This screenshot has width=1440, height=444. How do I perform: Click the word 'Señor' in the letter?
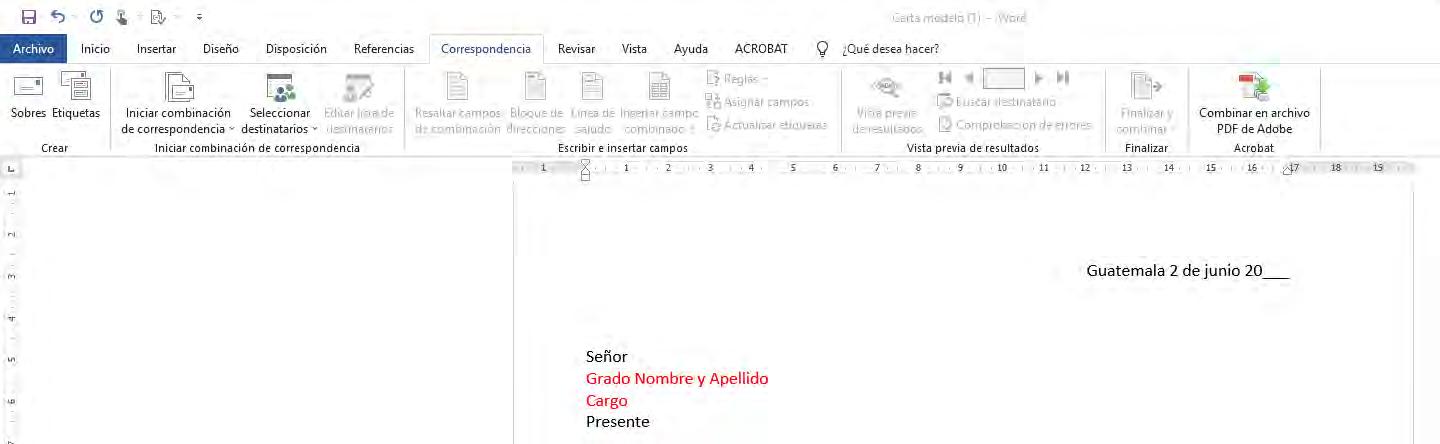(x=606, y=357)
